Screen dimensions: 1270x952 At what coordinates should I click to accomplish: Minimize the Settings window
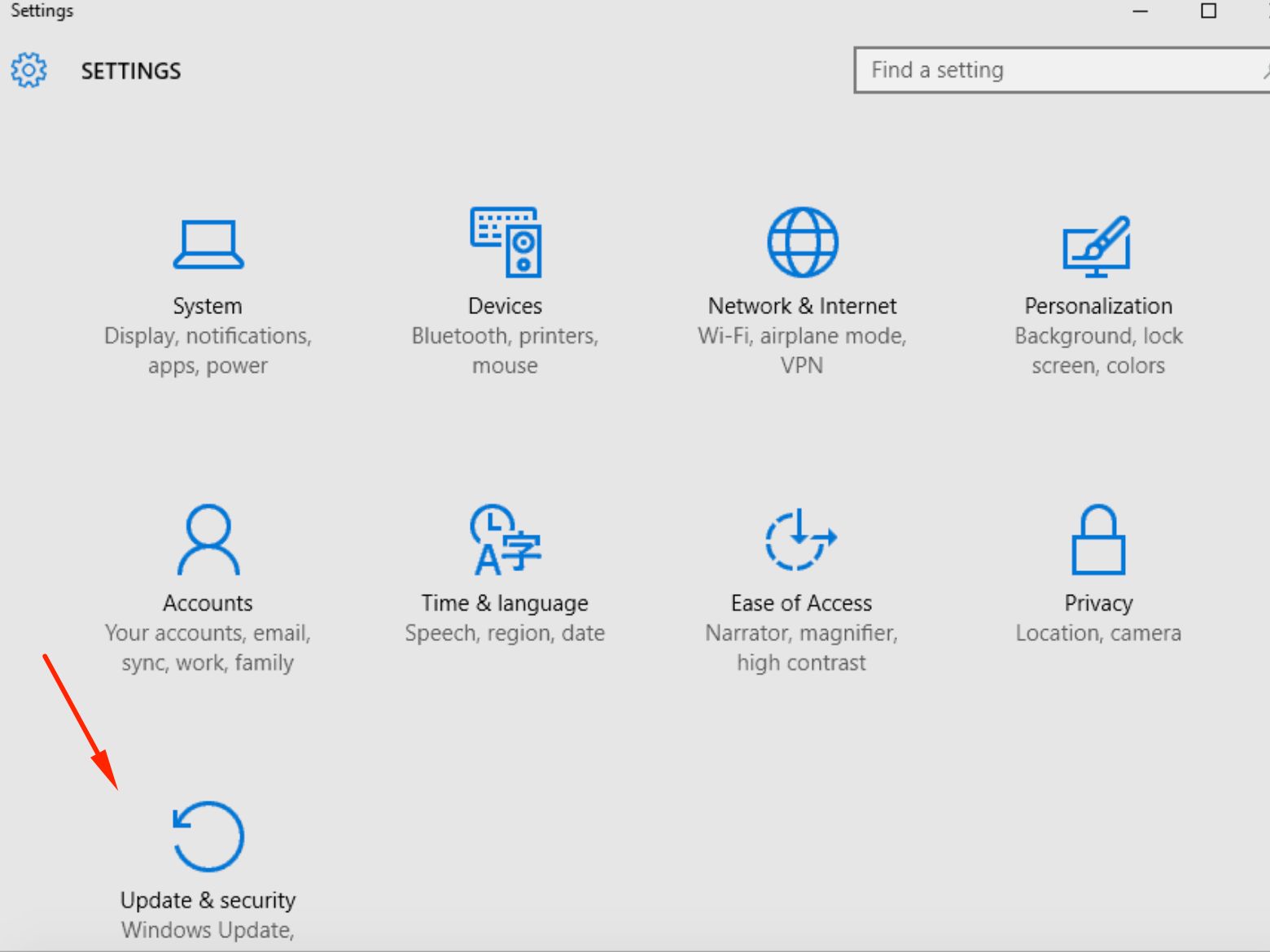[1141, 11]
